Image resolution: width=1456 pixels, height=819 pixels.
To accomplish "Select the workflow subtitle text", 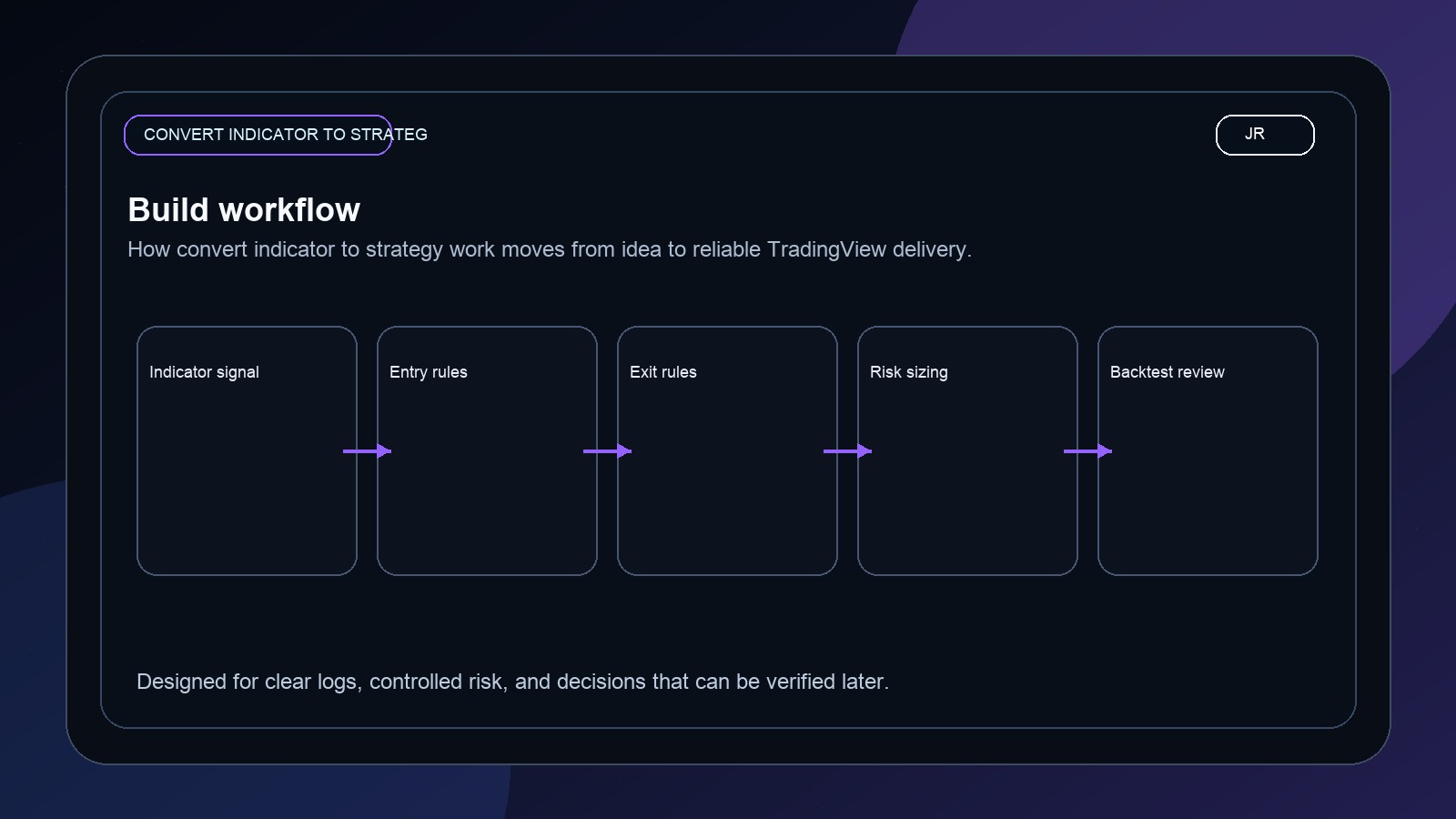I will (550, 249).
